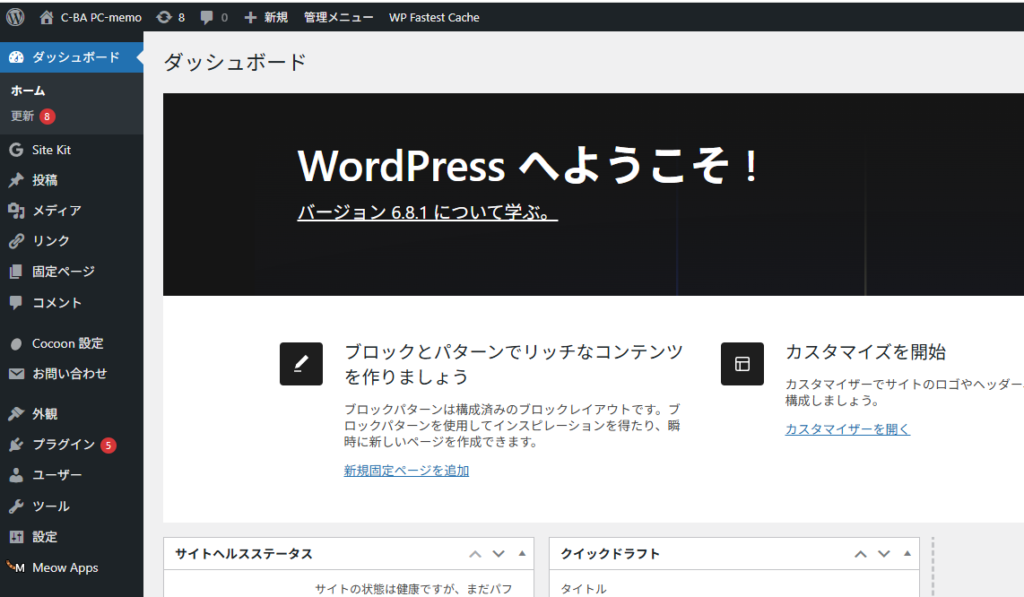Open the メディア (Media) library

tap(56, 211)
